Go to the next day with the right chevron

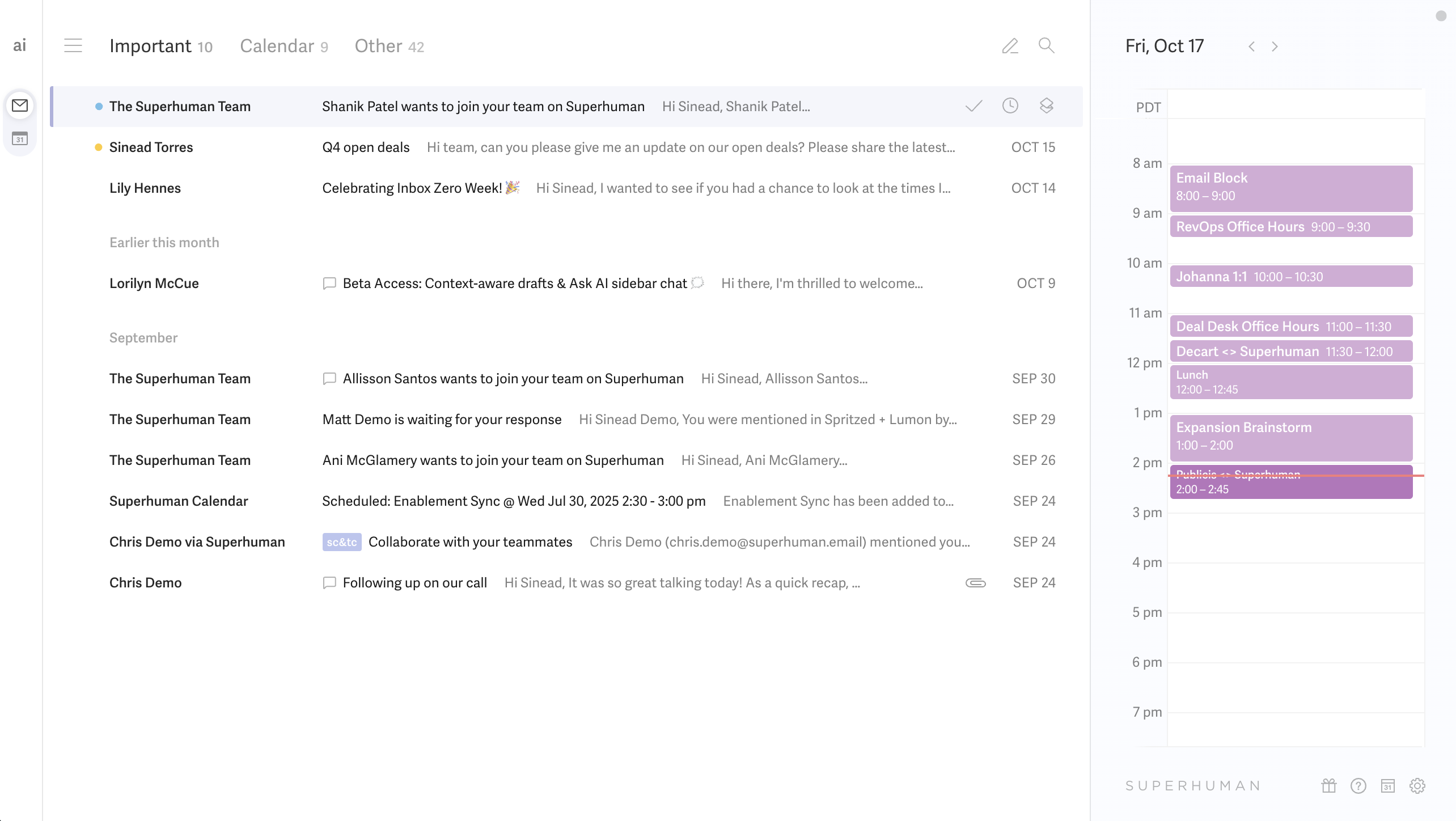tap(1275, 46)
